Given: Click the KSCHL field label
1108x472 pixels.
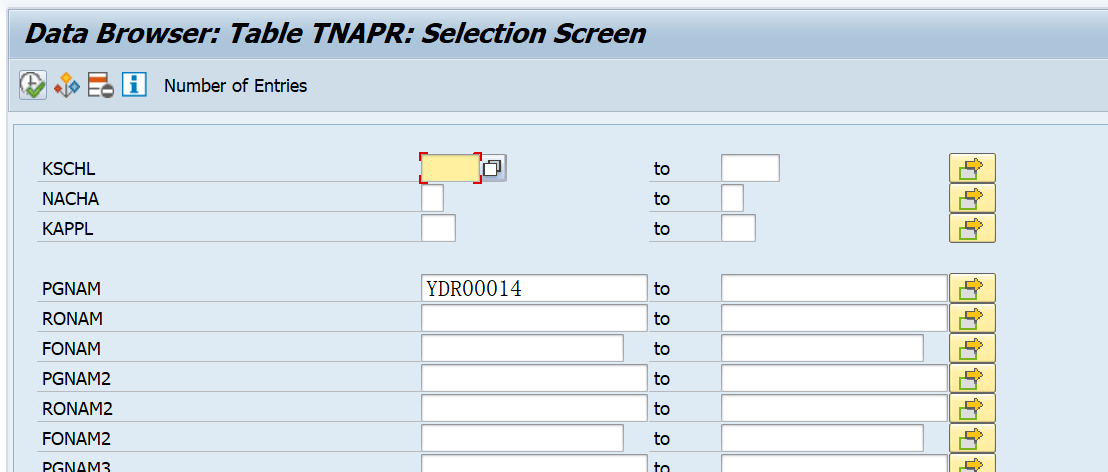Looking at the screenshot, I should pos(69,169).
